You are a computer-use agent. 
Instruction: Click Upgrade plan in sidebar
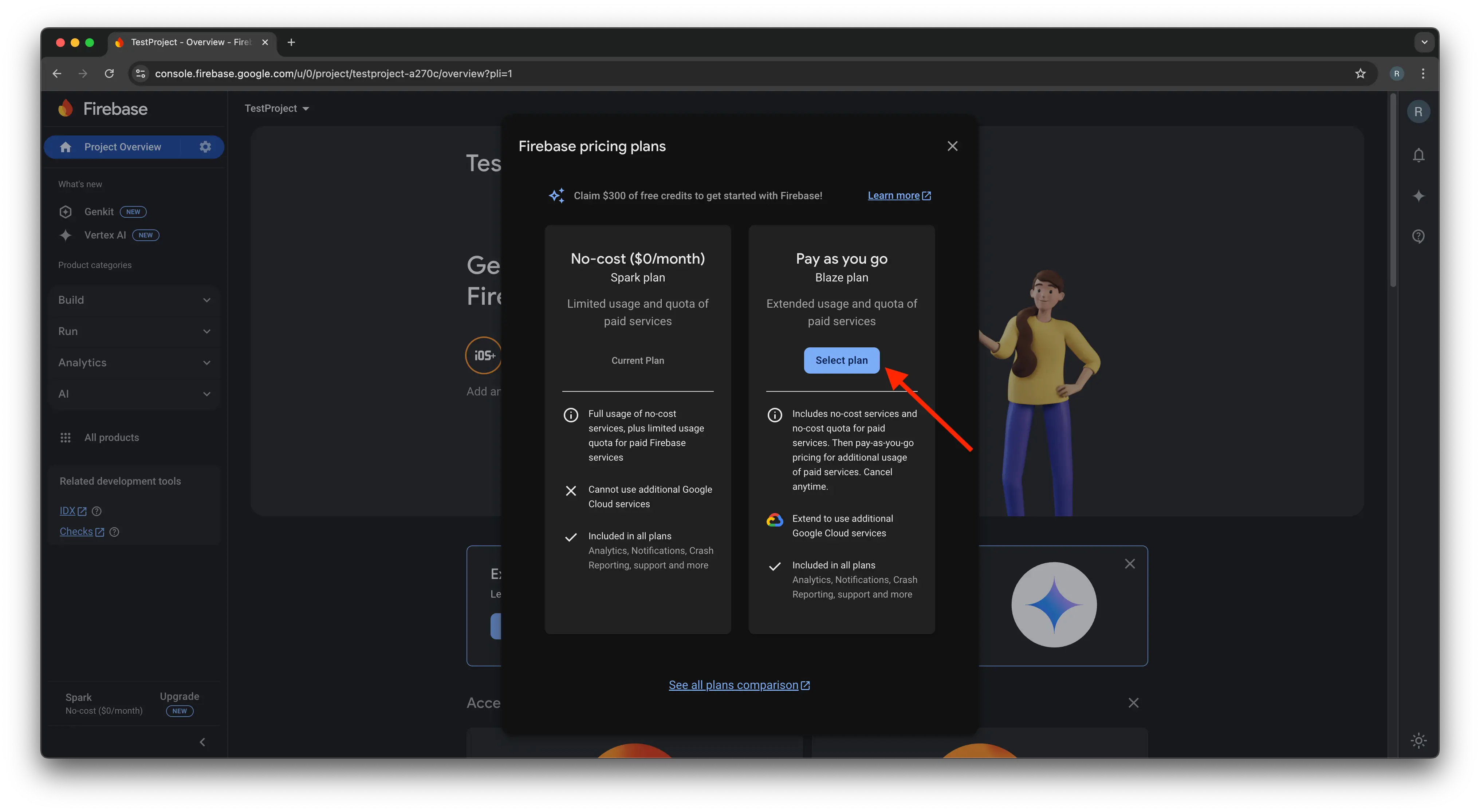[179, 703]
